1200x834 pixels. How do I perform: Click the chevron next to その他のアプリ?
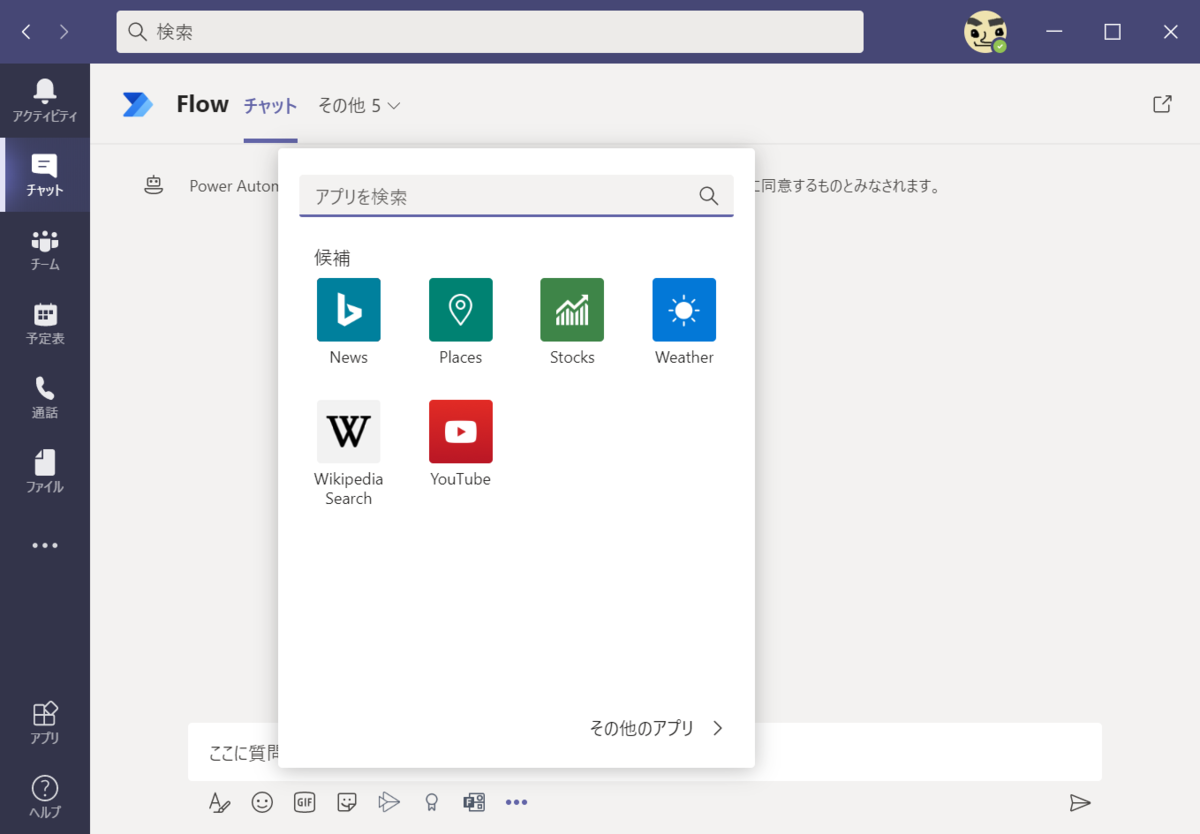point(717,728)
